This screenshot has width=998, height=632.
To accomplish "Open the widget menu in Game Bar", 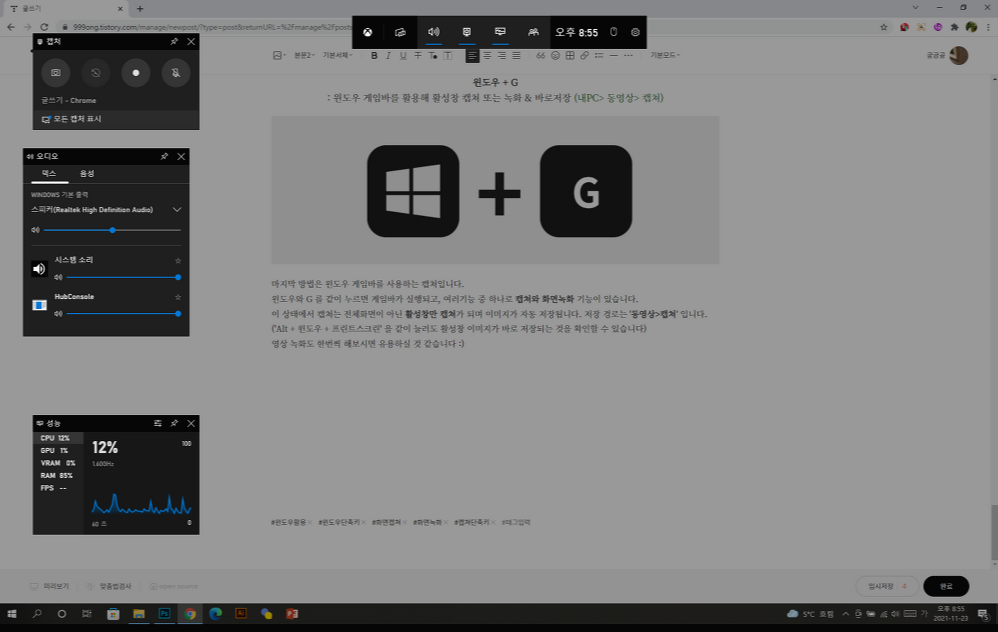I will click(x=400, y=32).
